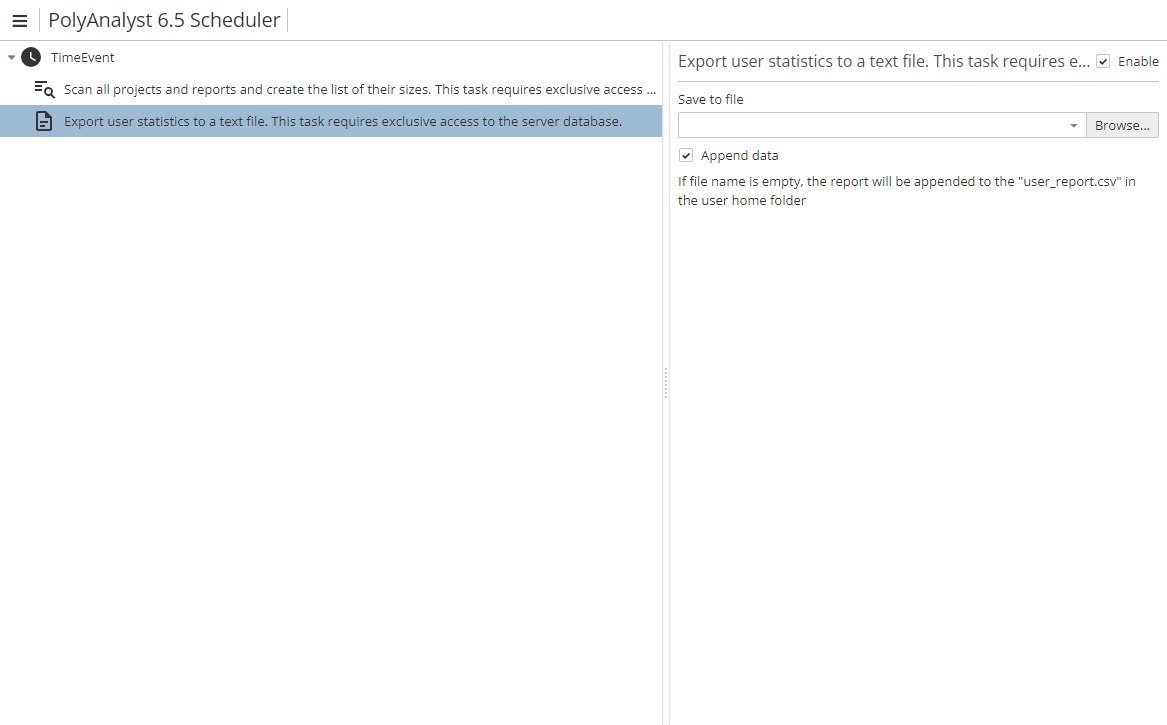Click the Browse... button
The width and height of the screenshot is (1167, 725).
click(1122, 126)
